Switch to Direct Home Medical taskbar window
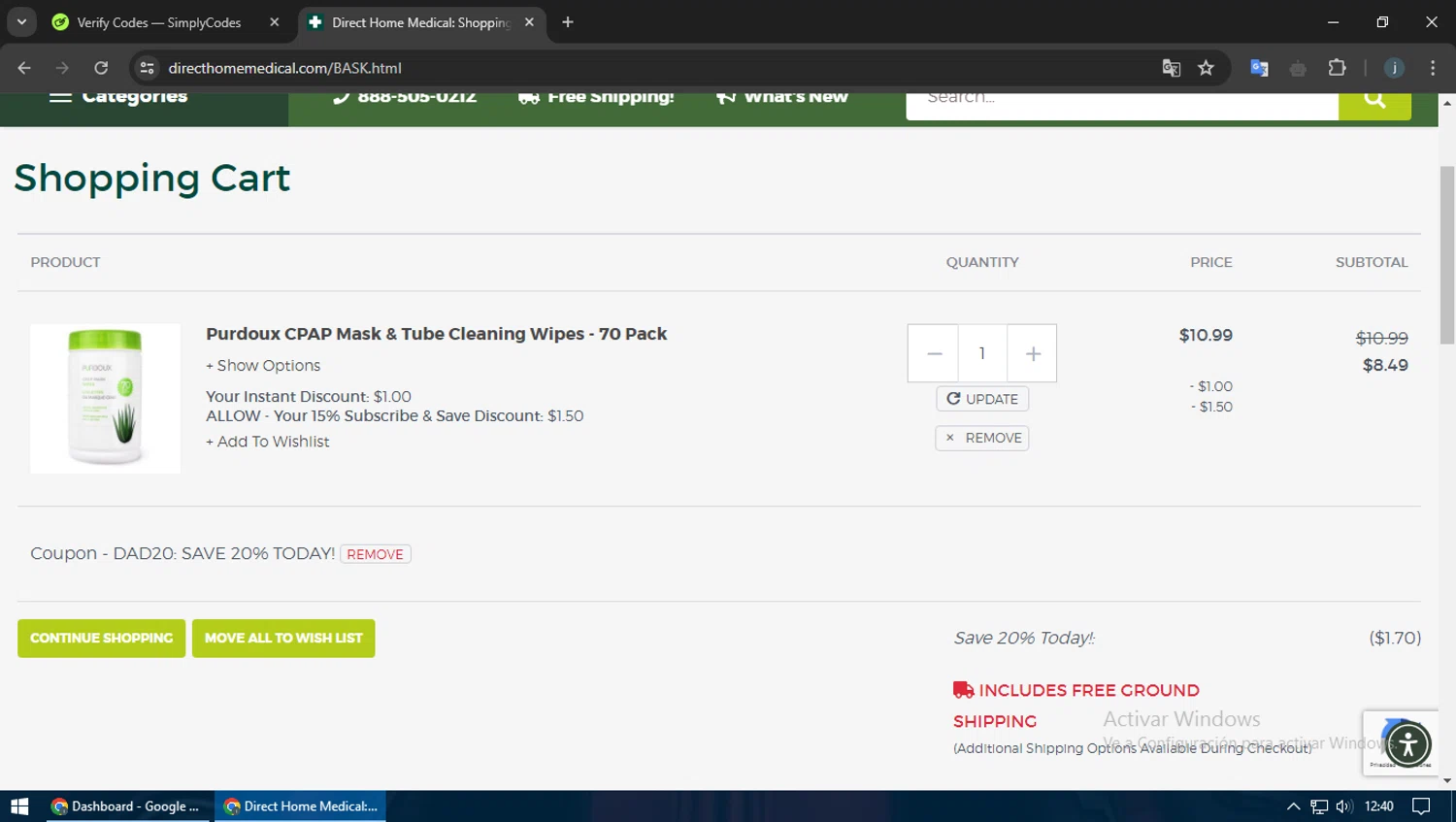This screenshot has height=822, width=1456. pyautogui.click(x=300, y=806)
